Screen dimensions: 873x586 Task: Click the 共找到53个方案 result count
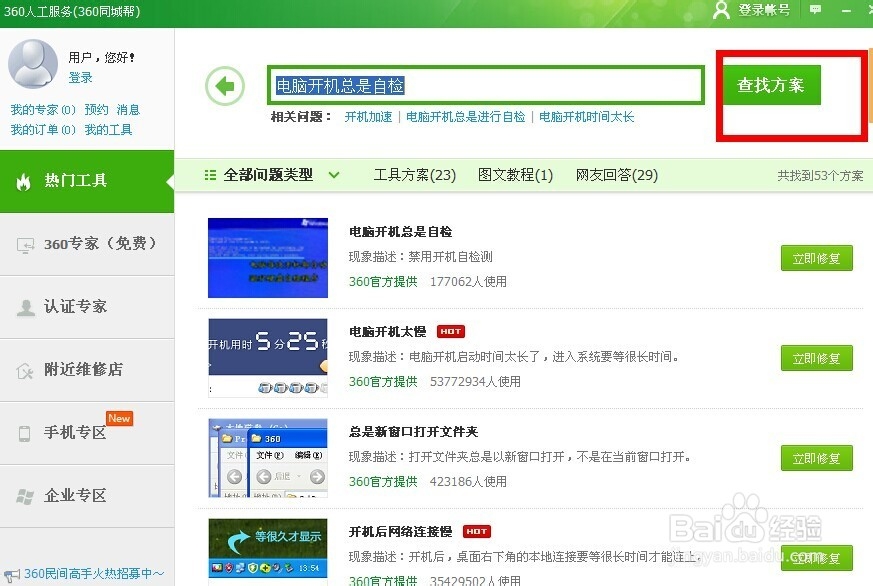820,176
